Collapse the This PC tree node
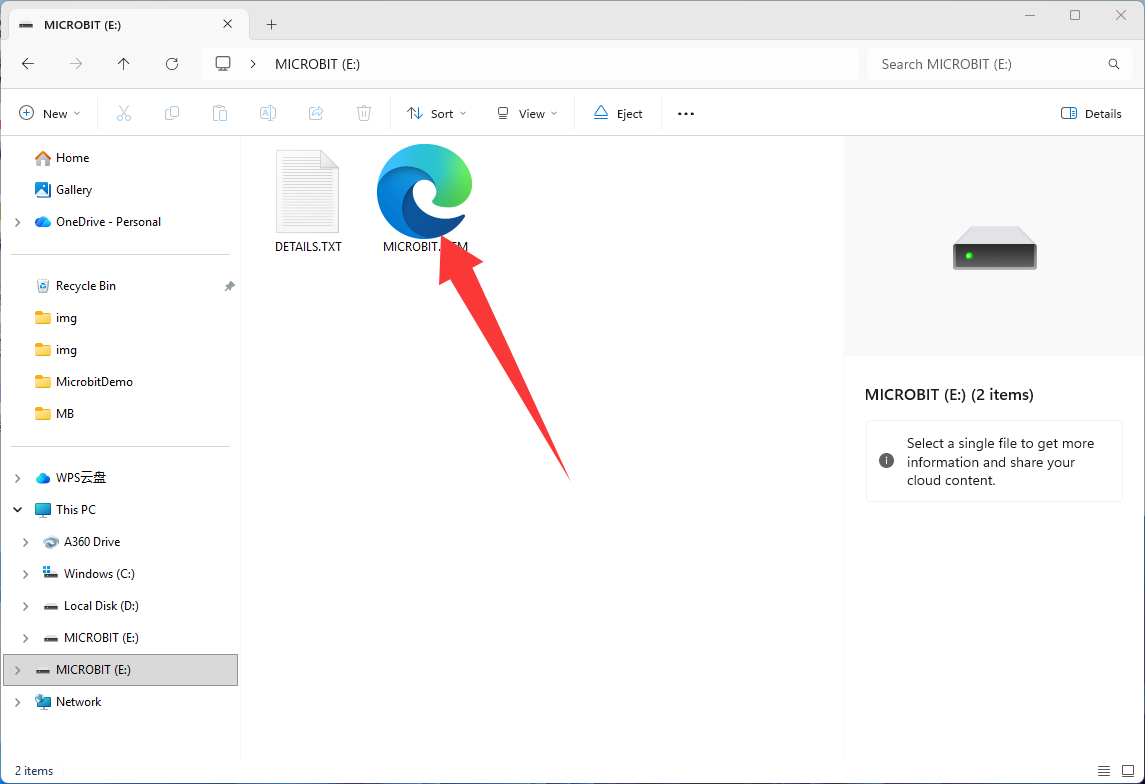Viewport: 1145px width, 784px height. pyautogui.click(x=18, y=510)
